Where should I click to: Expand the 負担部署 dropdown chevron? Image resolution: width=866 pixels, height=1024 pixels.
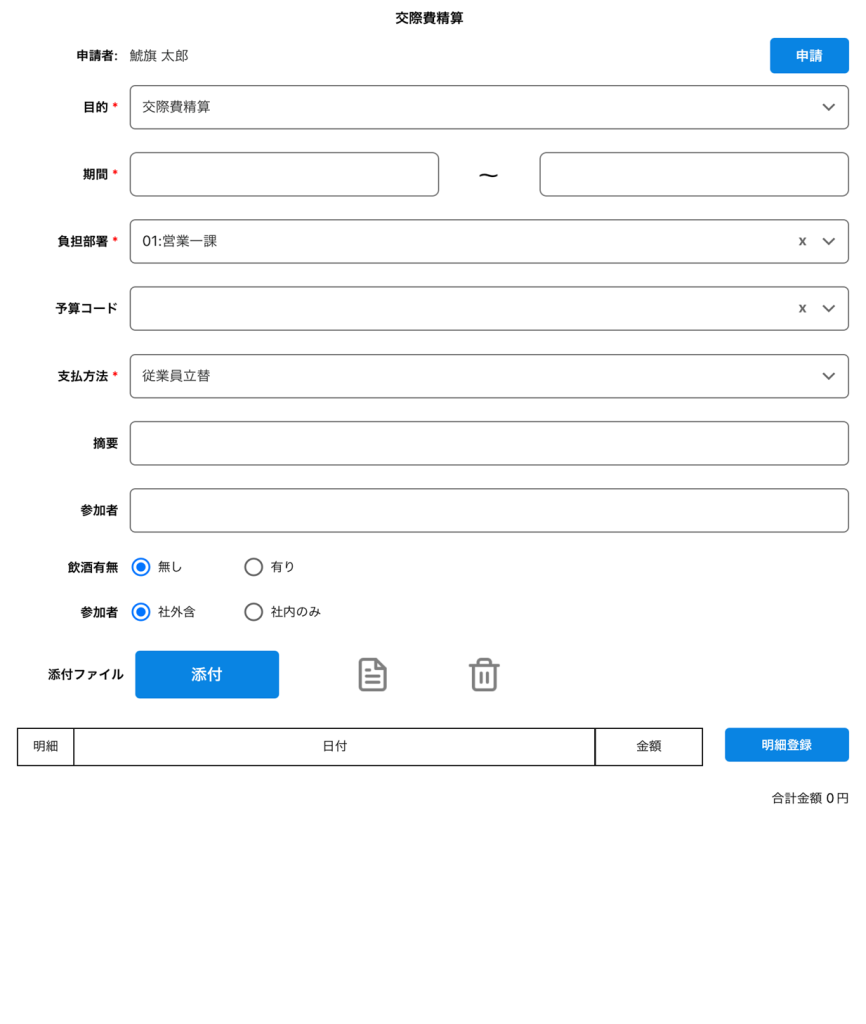[828, 241]
